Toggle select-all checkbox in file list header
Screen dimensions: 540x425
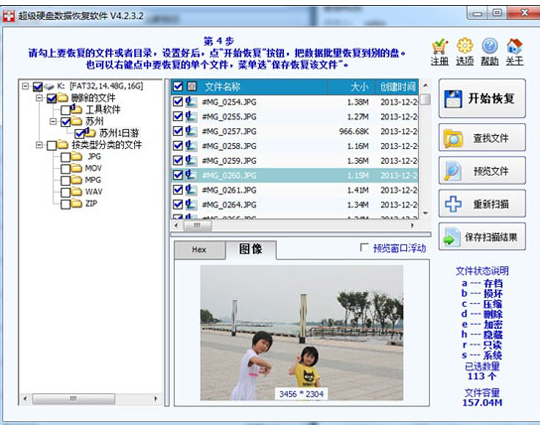click(x=178, y=86)
